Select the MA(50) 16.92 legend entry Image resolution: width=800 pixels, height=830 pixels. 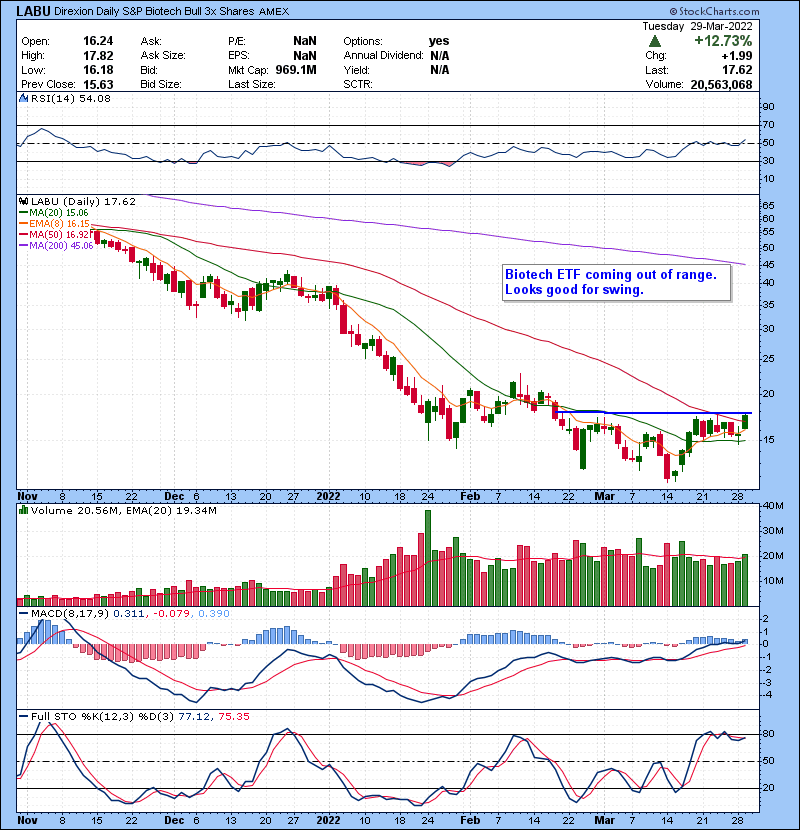pyautogui.click(x=56, y=234)
